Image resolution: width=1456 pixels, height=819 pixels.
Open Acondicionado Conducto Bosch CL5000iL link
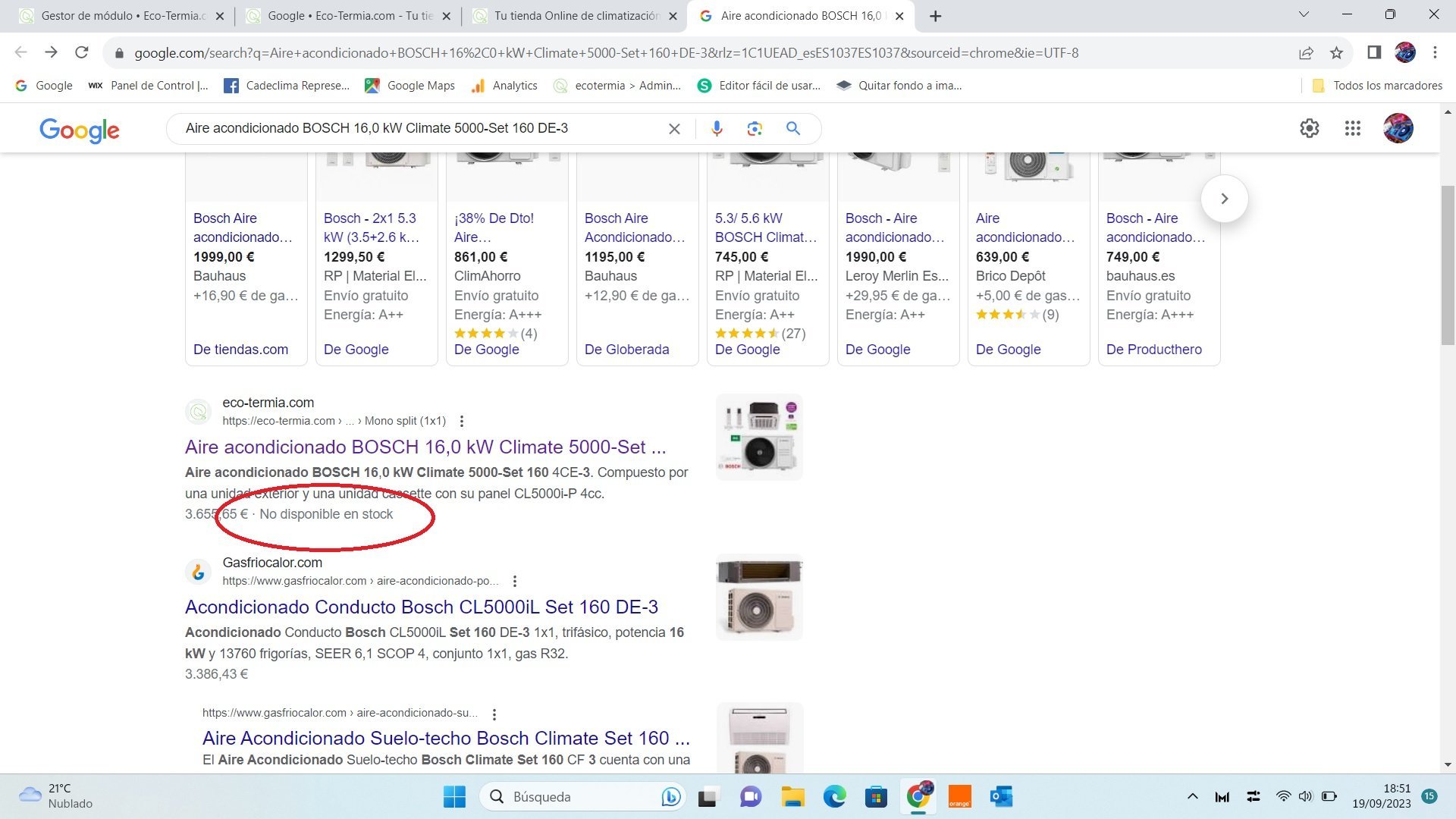click(x=422, y=607)
